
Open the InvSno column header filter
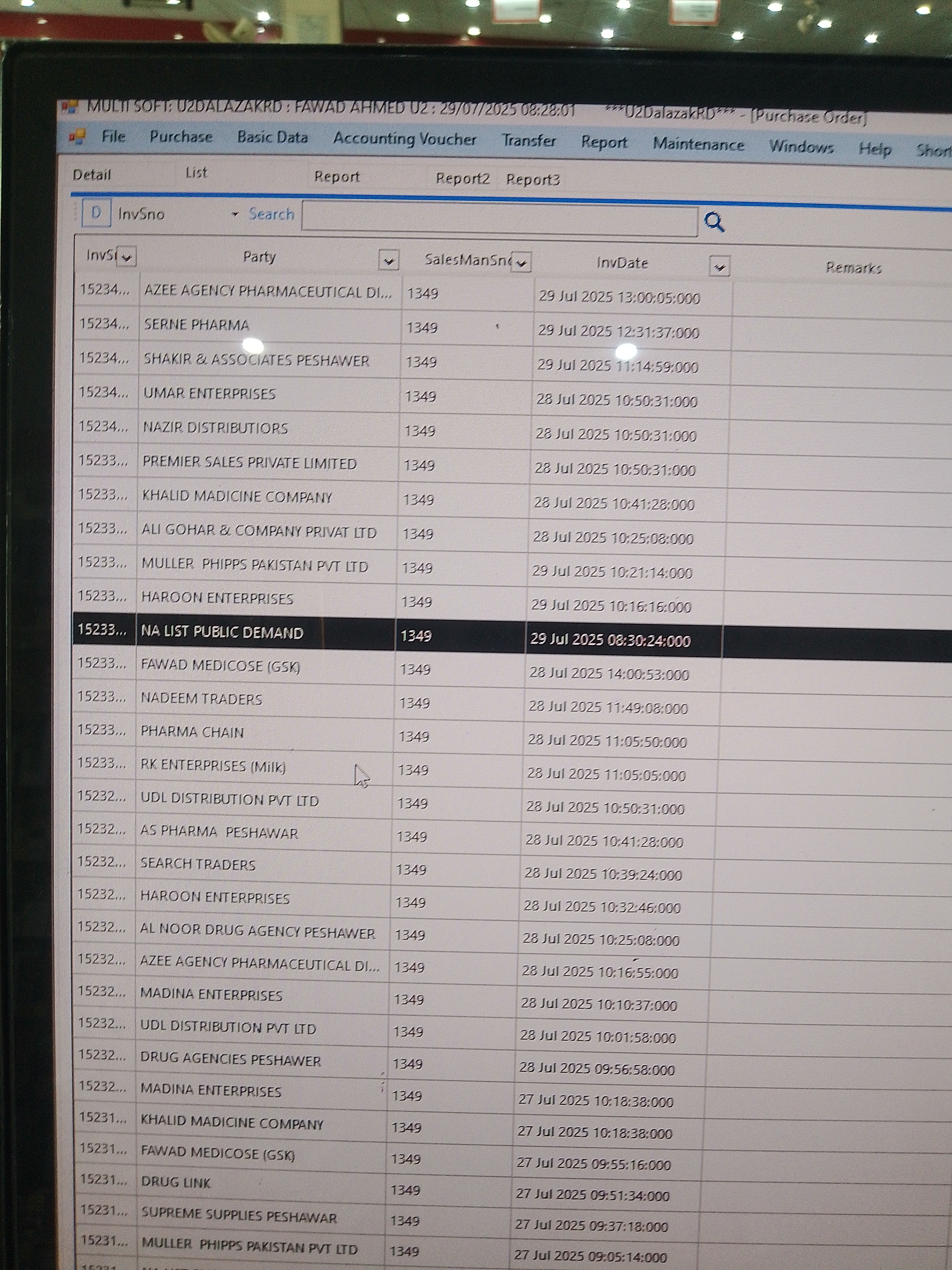tap(127, 257)
